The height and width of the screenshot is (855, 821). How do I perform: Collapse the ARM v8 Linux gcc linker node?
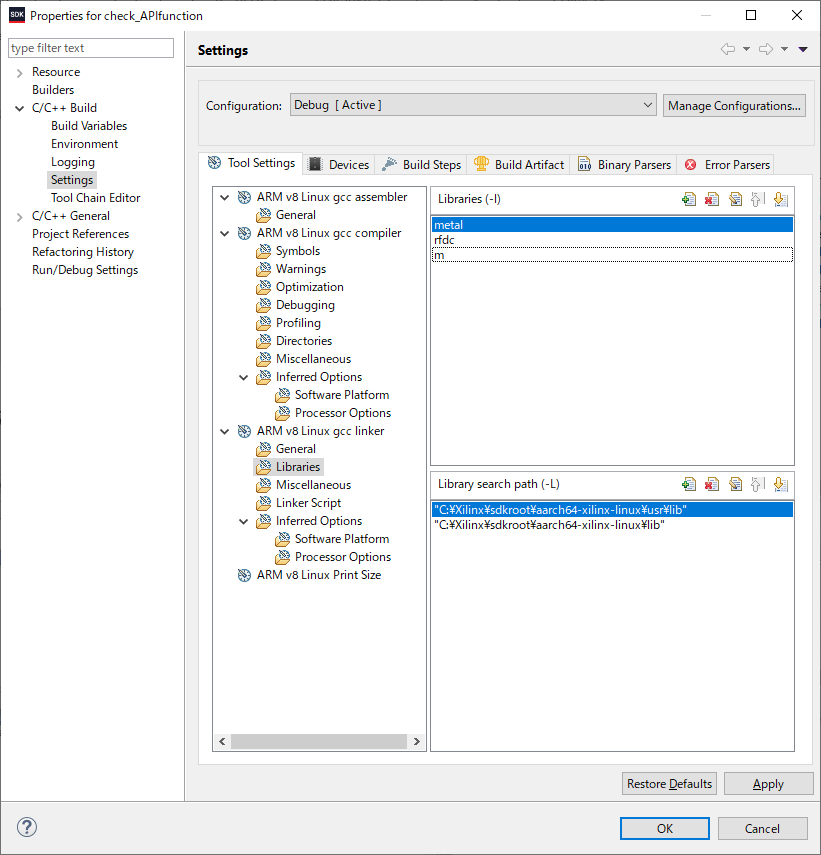tap(225, 431)
